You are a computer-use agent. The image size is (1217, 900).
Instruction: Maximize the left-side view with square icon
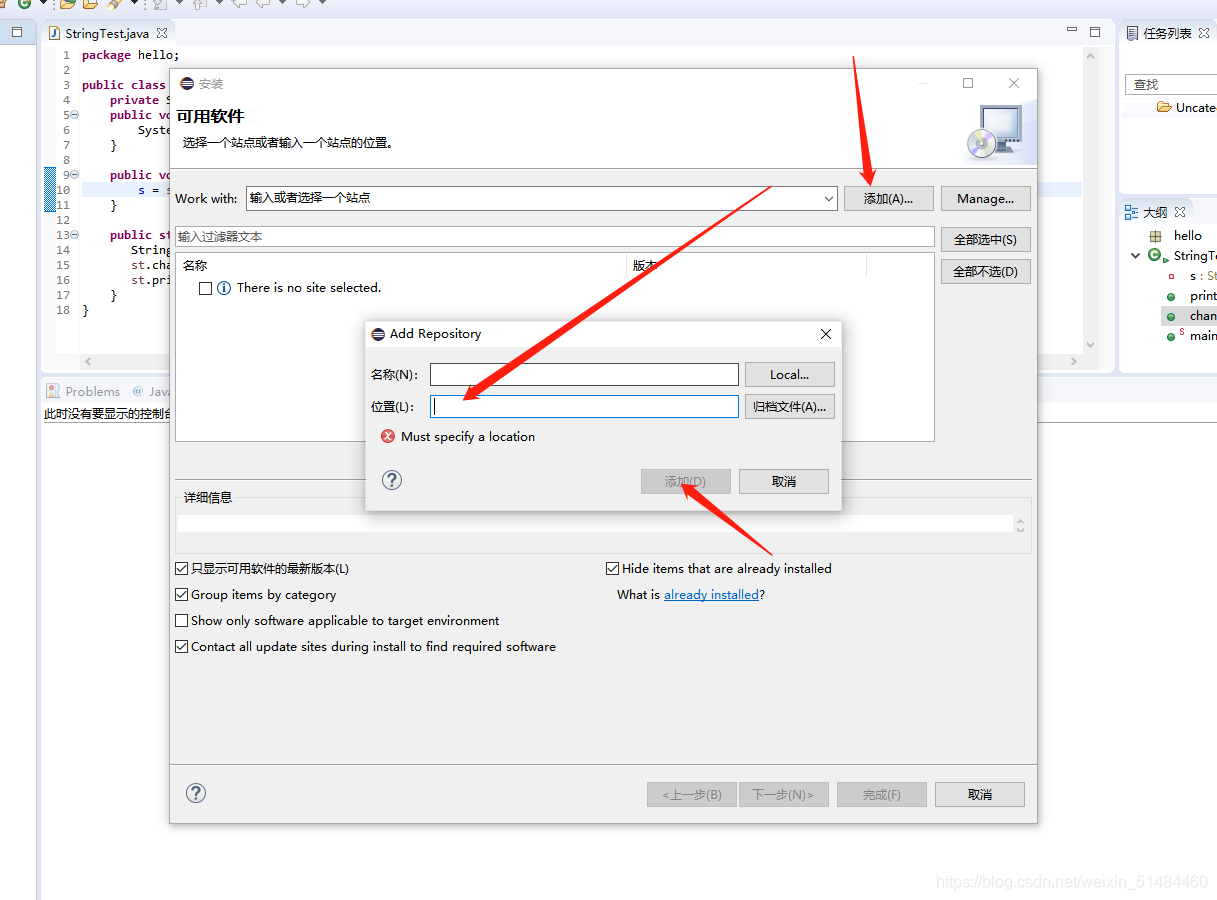17,32
